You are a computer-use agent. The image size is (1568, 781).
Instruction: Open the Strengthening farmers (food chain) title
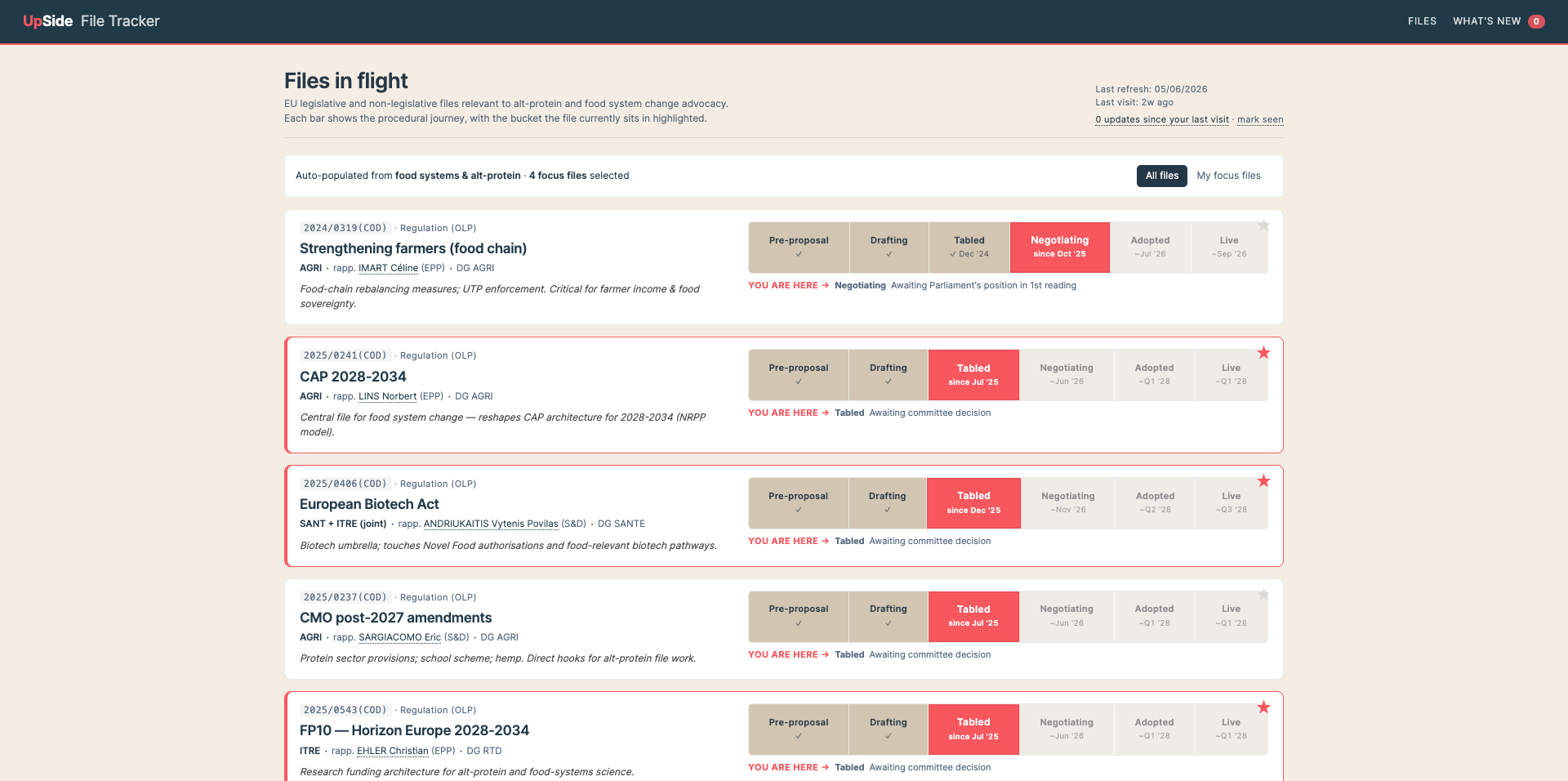pos(413,248)
